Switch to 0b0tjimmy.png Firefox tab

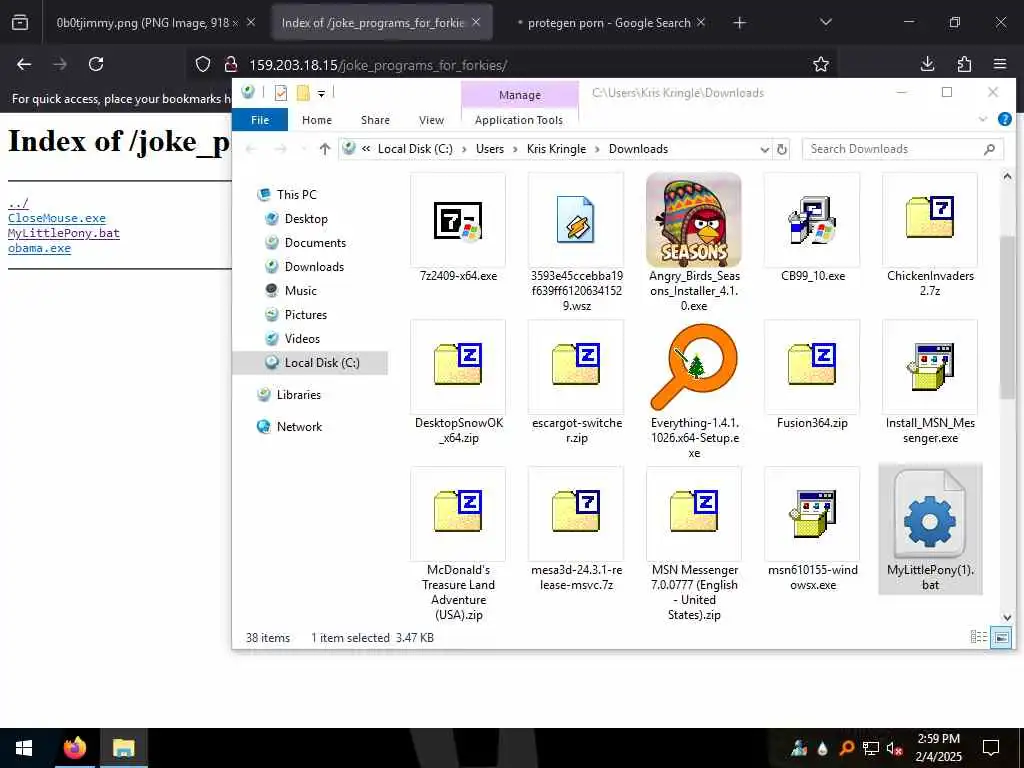[x=148, y=23]
